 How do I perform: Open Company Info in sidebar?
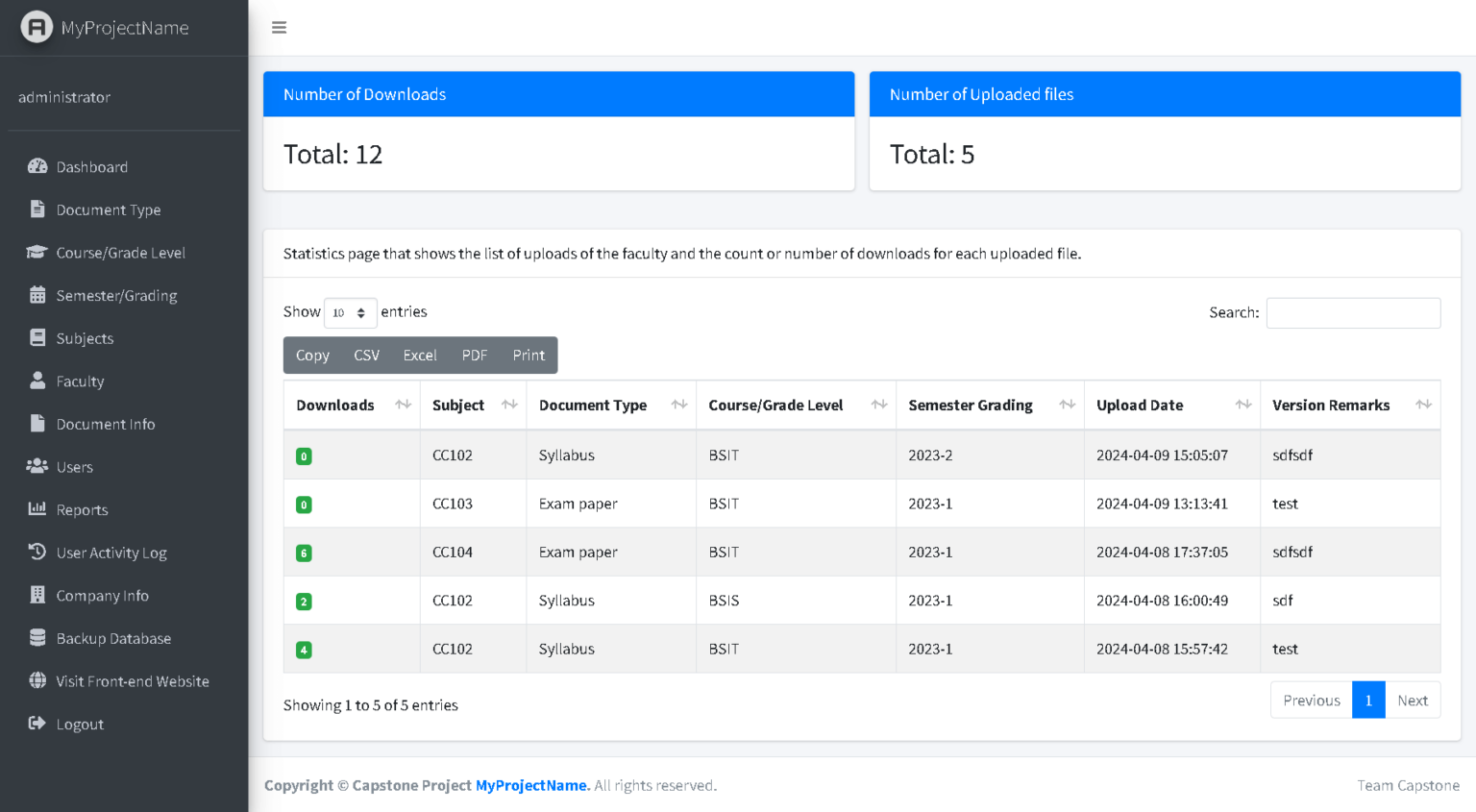pos(102,595)
